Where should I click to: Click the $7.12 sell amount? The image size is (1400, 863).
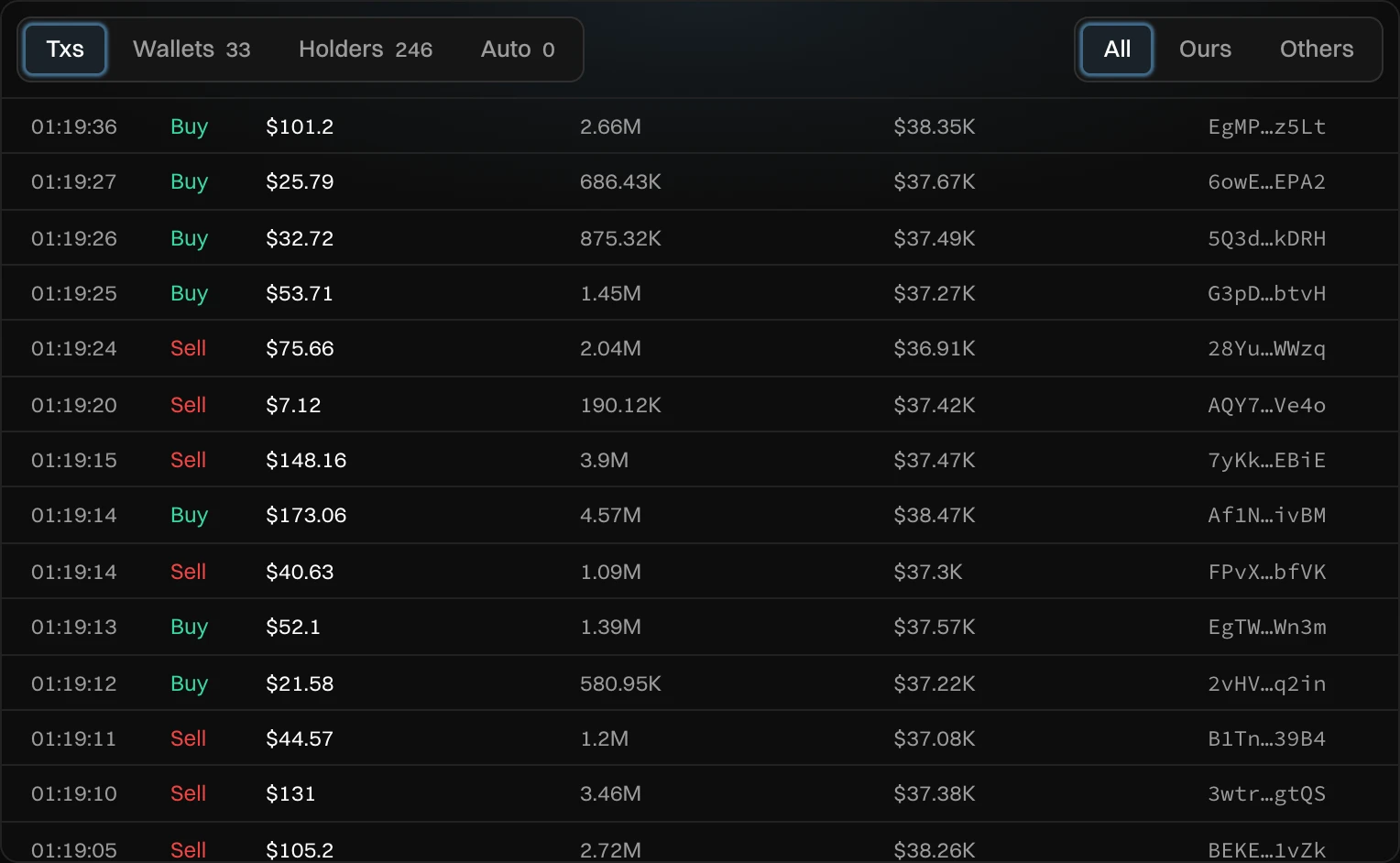293,405
